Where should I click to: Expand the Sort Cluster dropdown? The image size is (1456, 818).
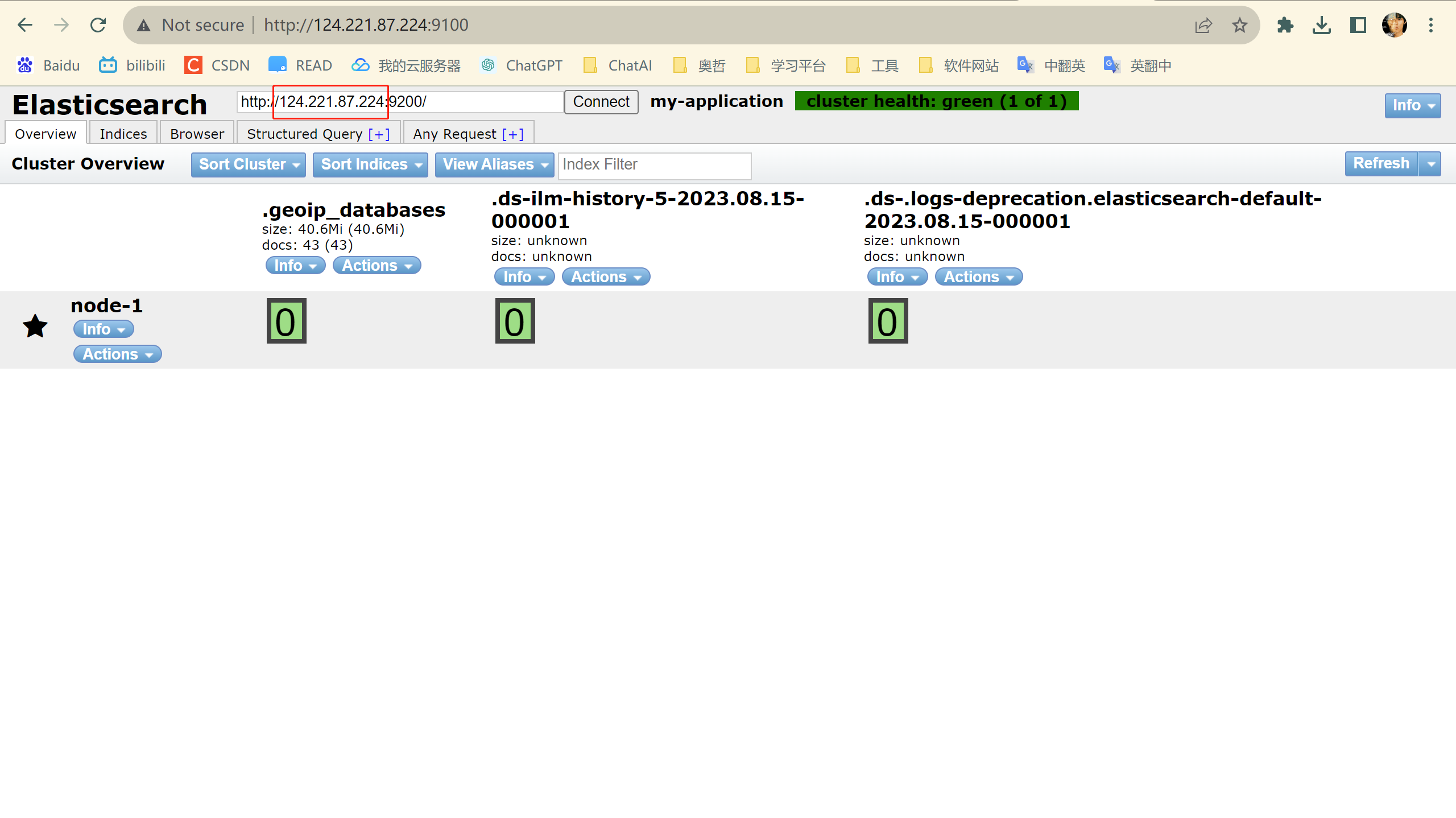coord(248,164)
